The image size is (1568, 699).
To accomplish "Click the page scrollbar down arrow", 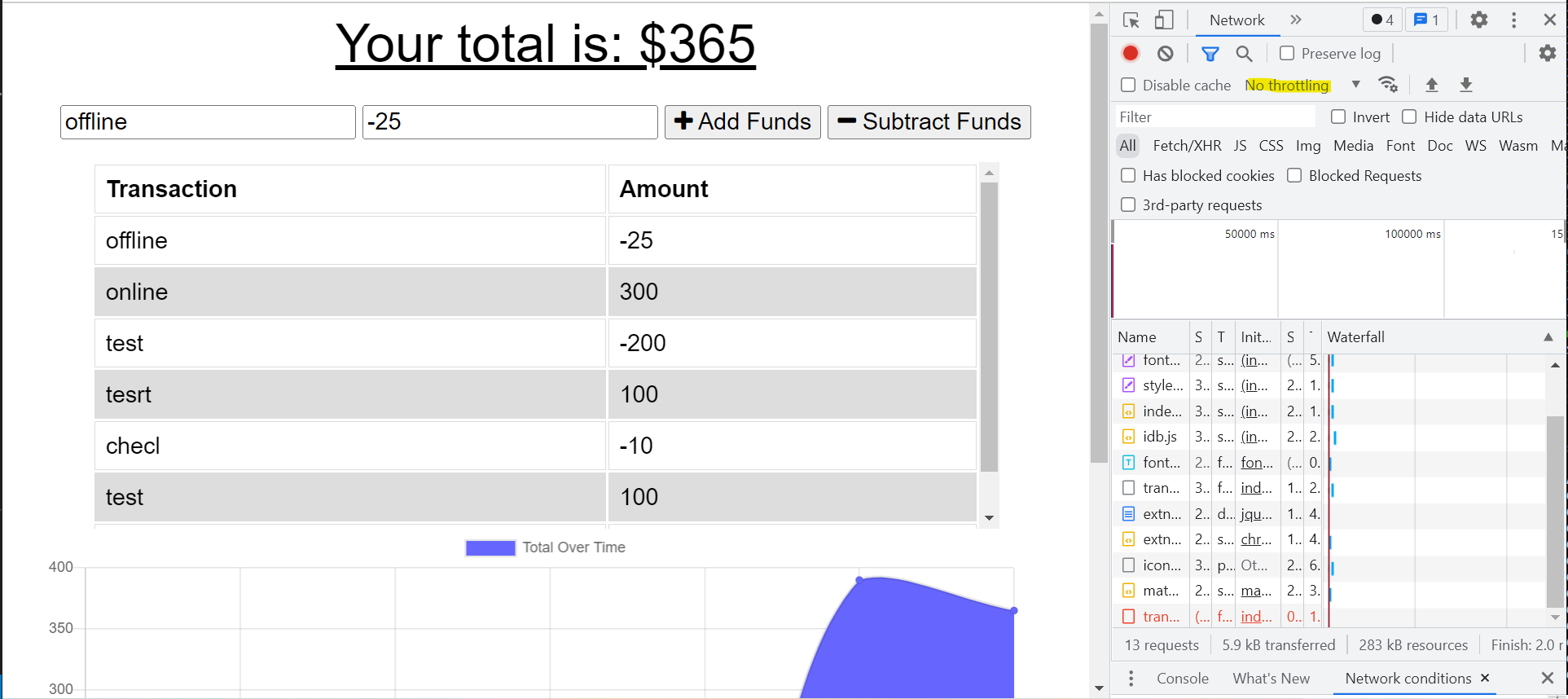I will [x=1099, y=688].
